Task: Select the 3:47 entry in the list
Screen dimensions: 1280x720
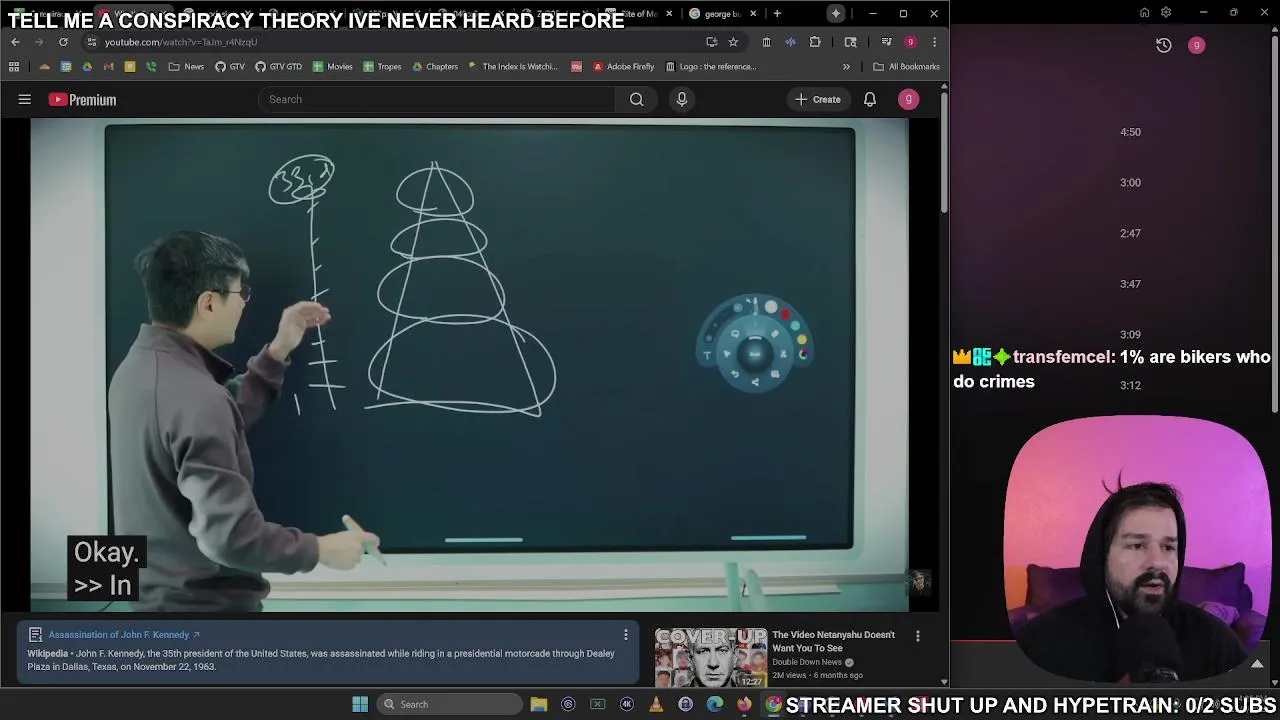Action: 1130,284
